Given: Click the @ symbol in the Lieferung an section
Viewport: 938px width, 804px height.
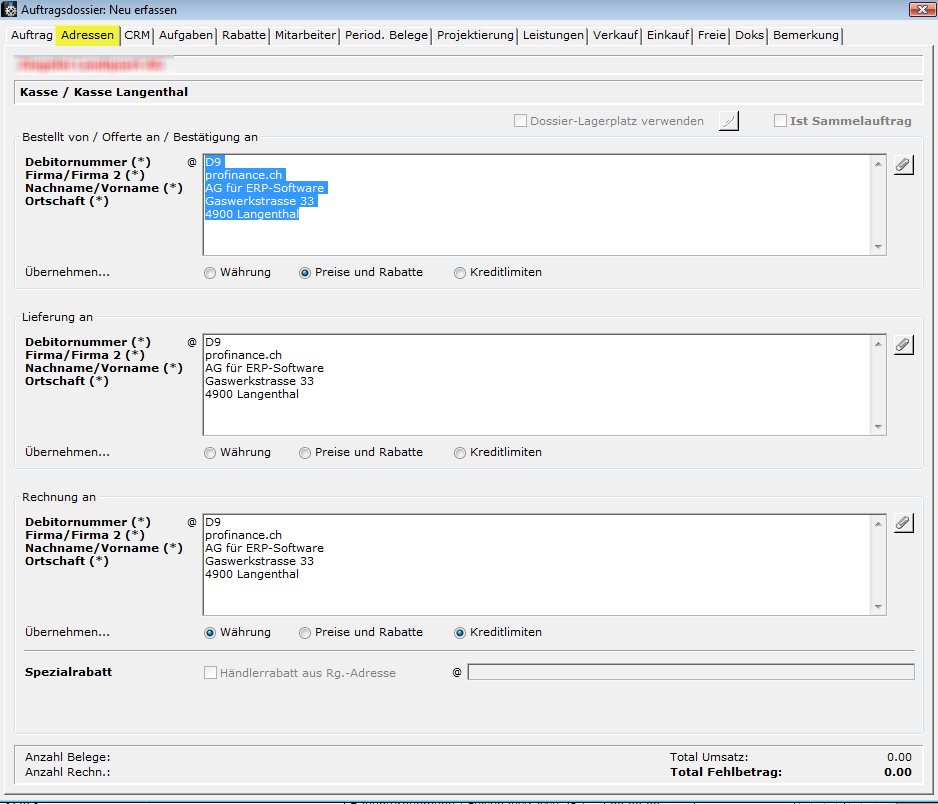Looking at the screenshot, I should [192, 342].
